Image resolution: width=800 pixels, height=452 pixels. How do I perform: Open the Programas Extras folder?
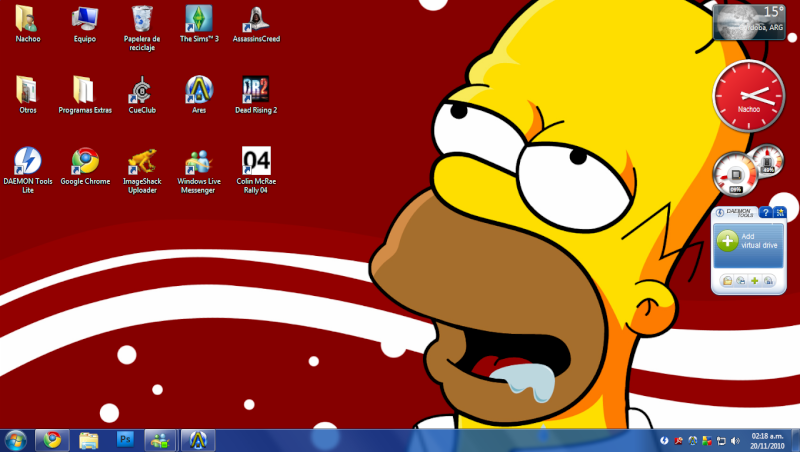coord(85,95)
